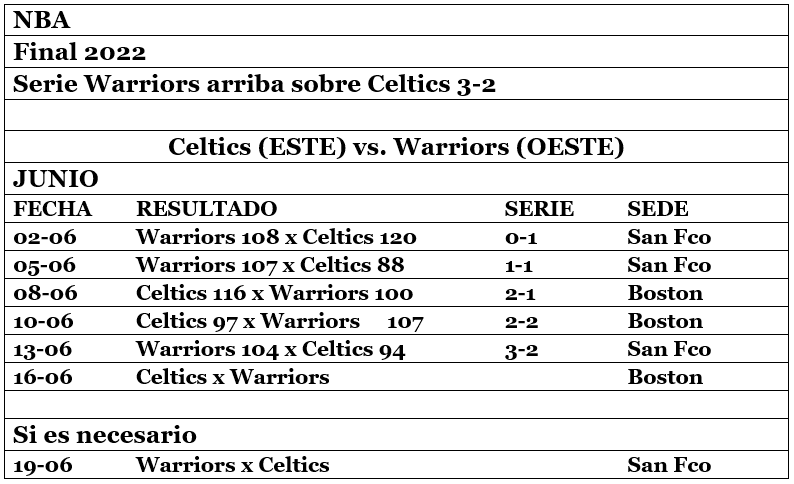Click the series summary line about Warriors leading
The image size is (794, 484).
click(x=254, y=84)
